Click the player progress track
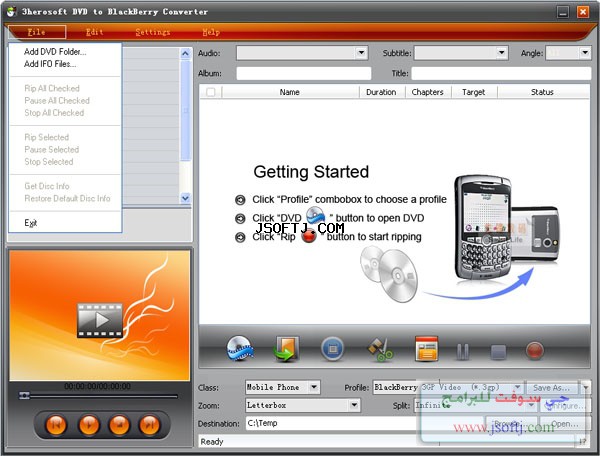This screenshot has width=600, height=456. click(x=99, y=396)
